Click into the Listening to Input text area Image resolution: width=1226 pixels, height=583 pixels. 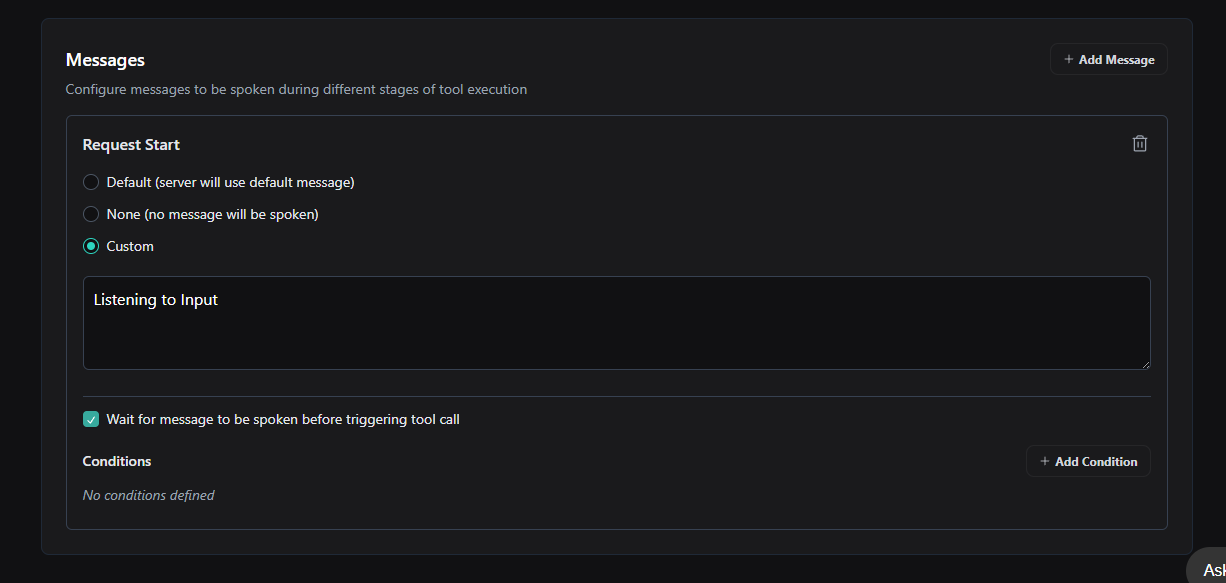(x=616, y=323)
